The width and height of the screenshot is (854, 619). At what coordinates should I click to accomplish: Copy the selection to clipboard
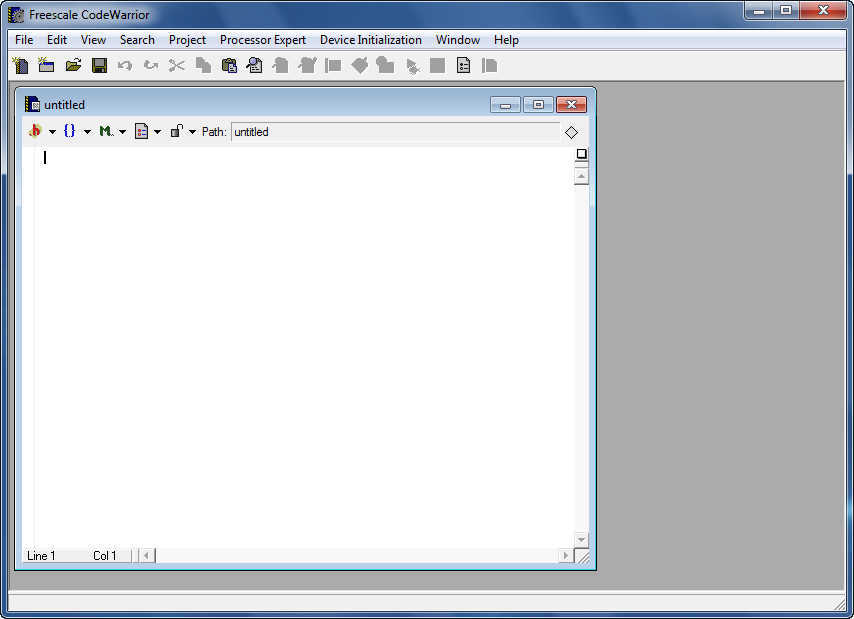tap(202, 65)
